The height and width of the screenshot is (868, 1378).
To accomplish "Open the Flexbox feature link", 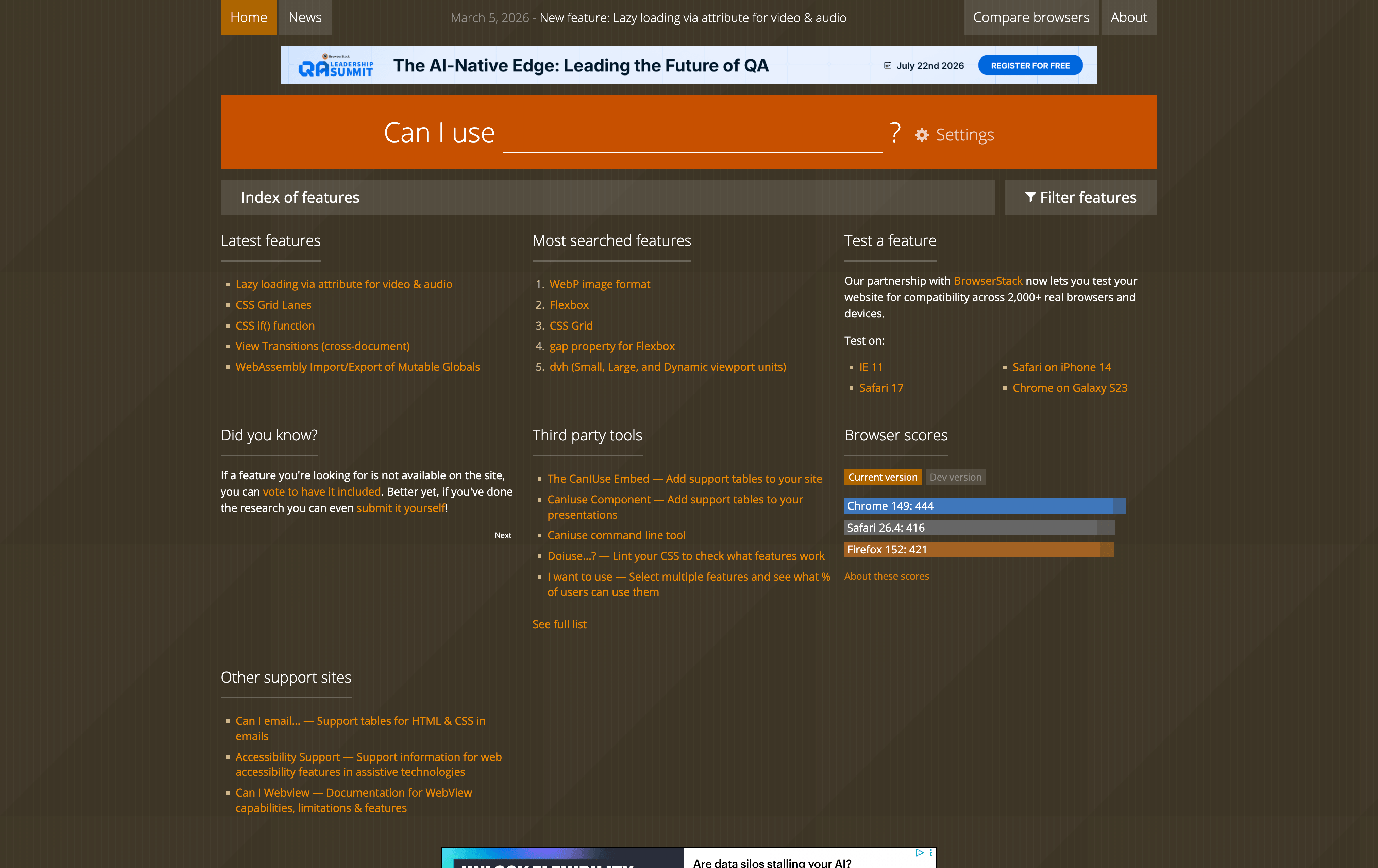I will point(569,305).
